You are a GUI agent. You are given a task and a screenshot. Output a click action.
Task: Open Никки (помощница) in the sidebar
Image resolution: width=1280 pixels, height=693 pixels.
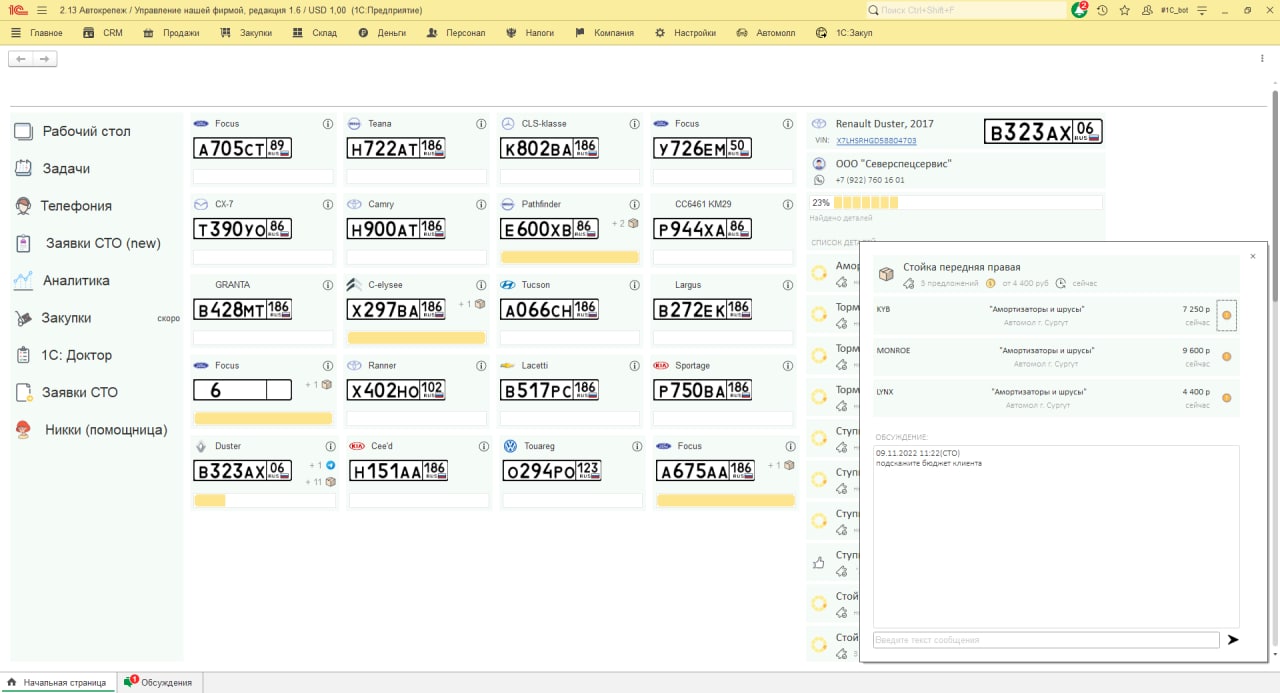pyautogui.click(x=106, y=430)
